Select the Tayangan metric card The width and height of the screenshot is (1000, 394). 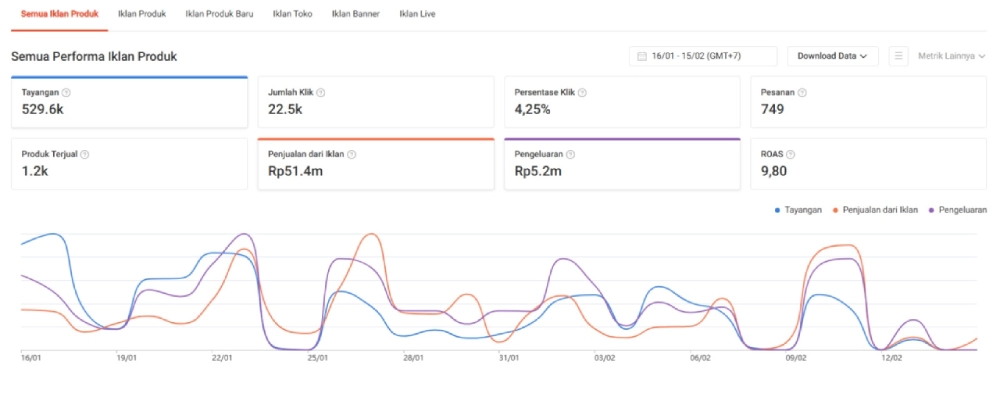coord(129,102)
